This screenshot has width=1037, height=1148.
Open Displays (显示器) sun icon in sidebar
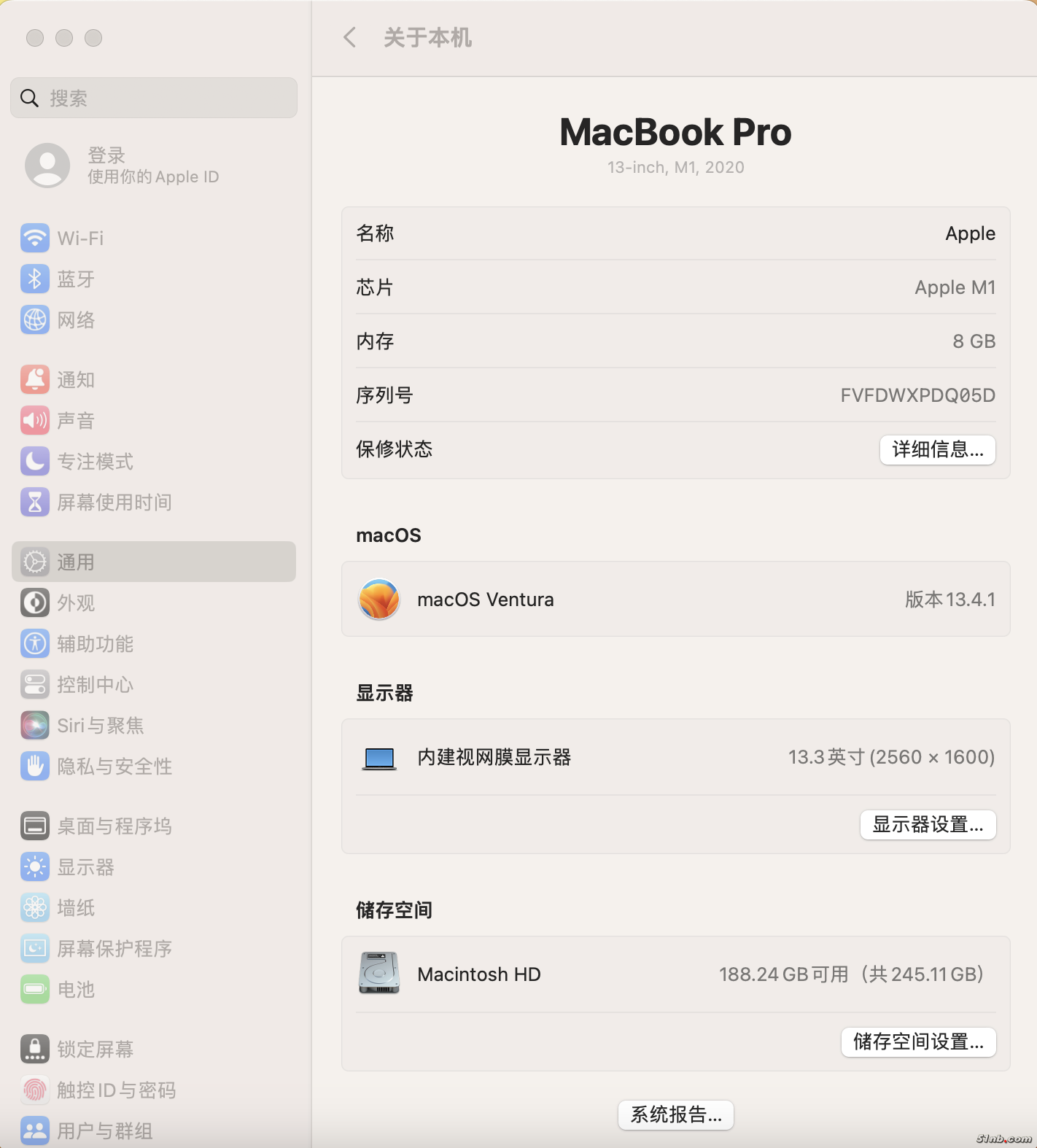tap(35, 866)
